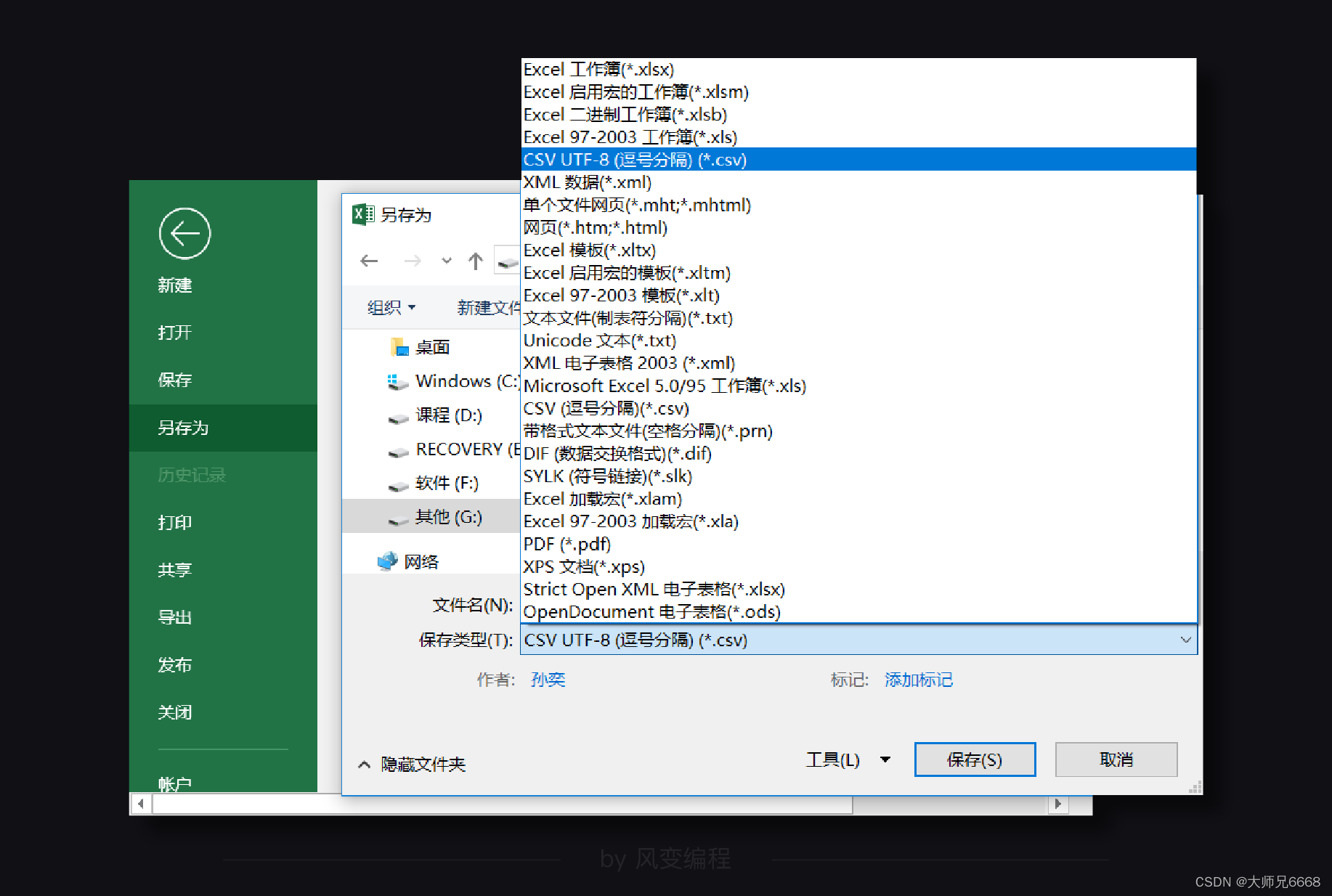Click 保存(S) button

(975, 759)
